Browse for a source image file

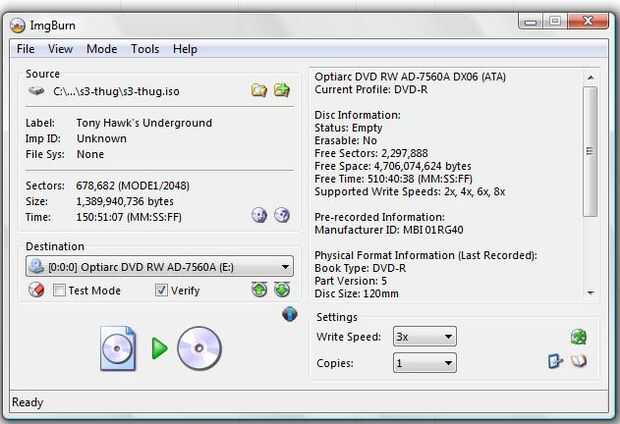coord(259,91)
